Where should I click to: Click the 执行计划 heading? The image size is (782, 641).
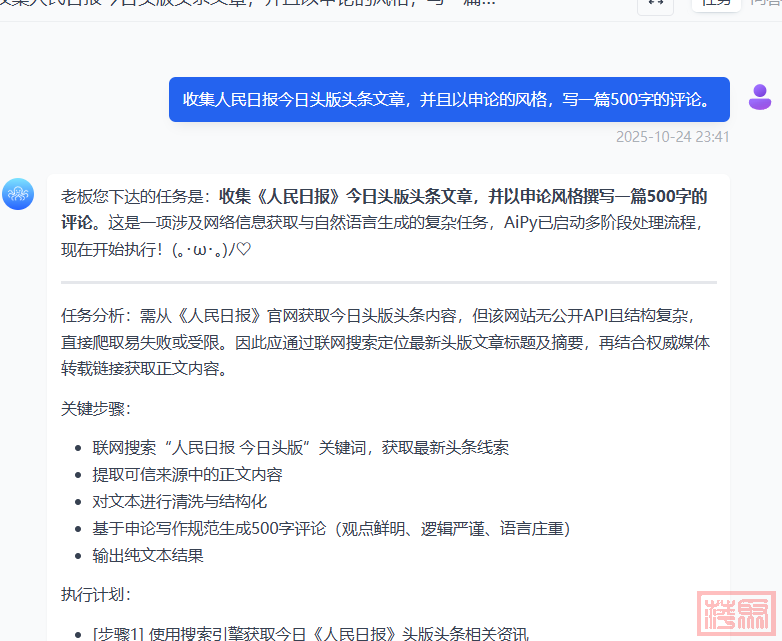[96, 594]
